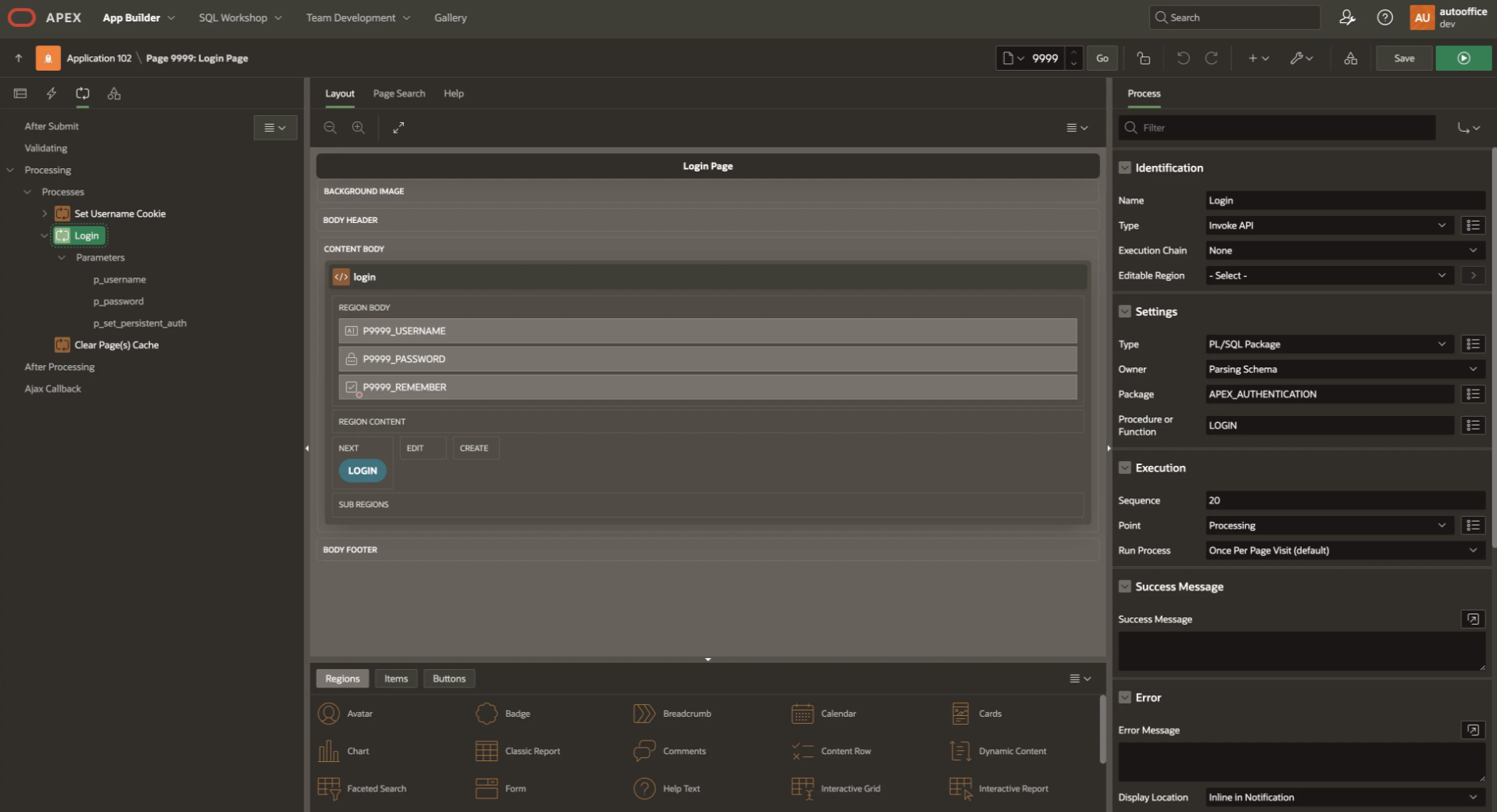
Task: Run the page with the play button
Action: [1464, 58]
